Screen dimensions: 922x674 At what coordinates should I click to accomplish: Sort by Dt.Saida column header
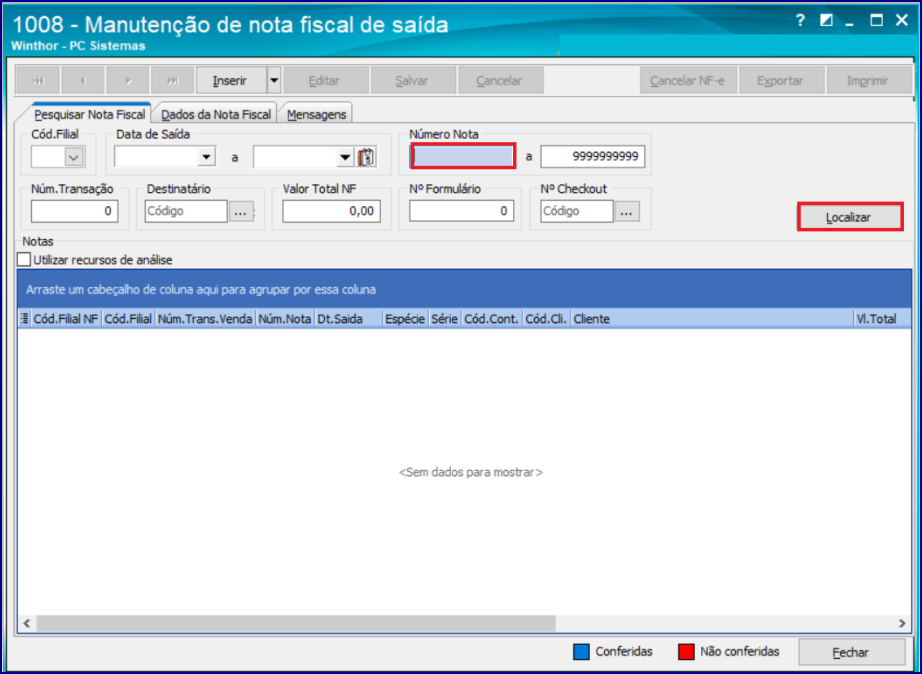[349, 319]
